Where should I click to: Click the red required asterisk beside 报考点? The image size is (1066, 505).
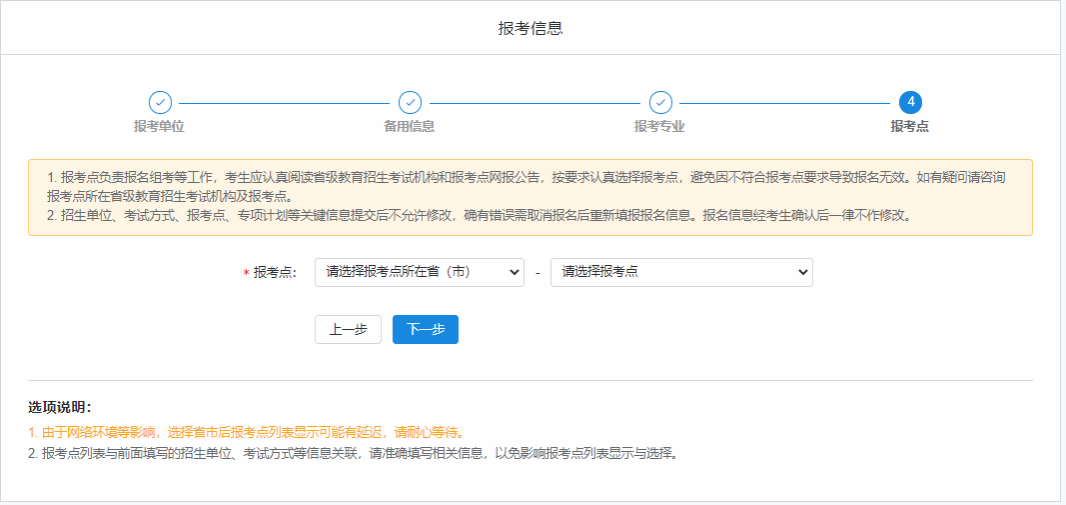(246, 273)
